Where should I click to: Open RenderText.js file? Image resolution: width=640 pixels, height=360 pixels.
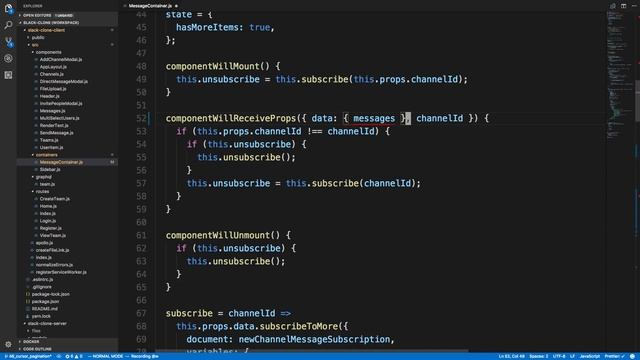(54, 126)
